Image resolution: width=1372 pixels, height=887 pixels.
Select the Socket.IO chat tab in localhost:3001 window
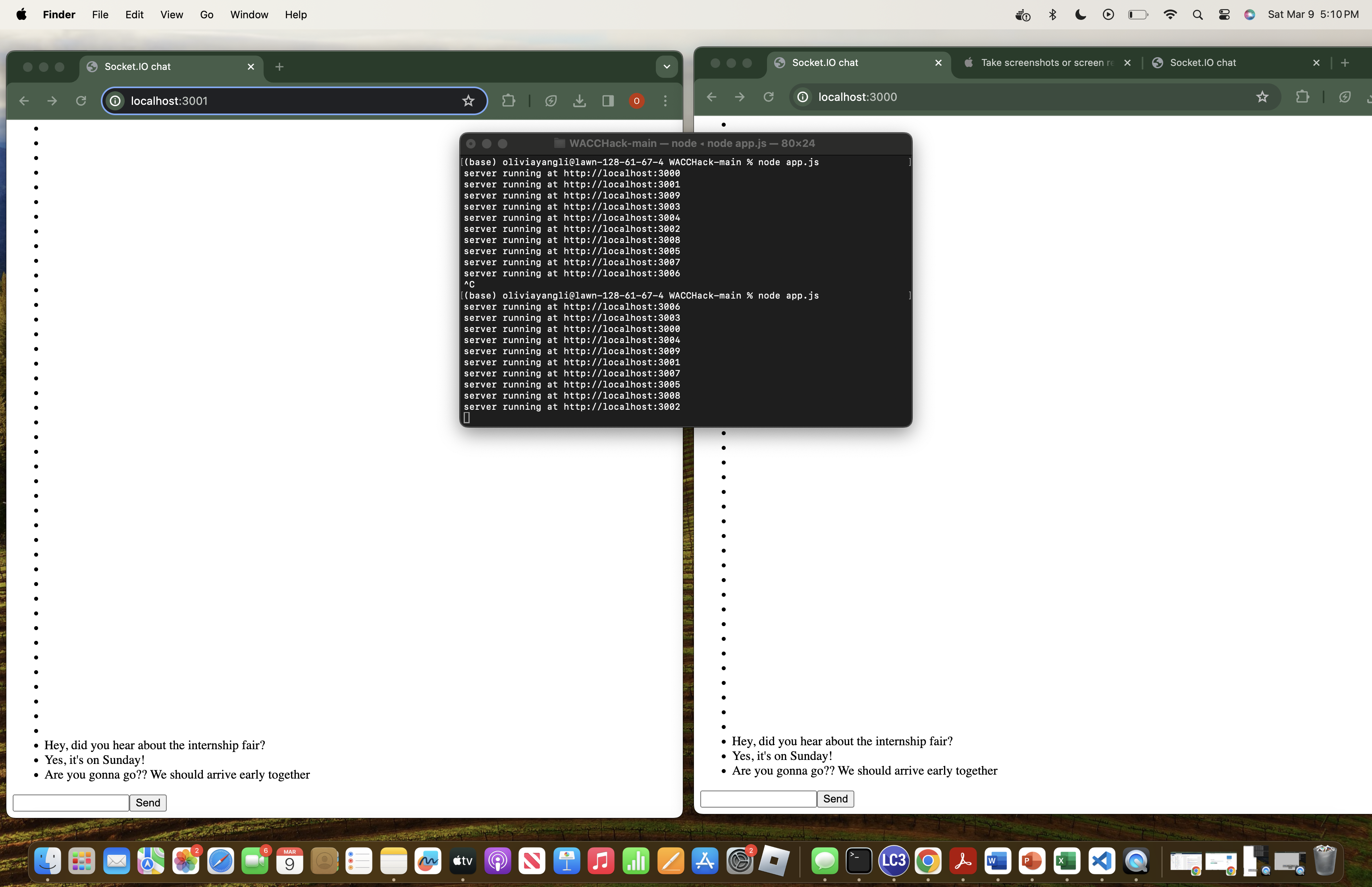pos(171,67)
